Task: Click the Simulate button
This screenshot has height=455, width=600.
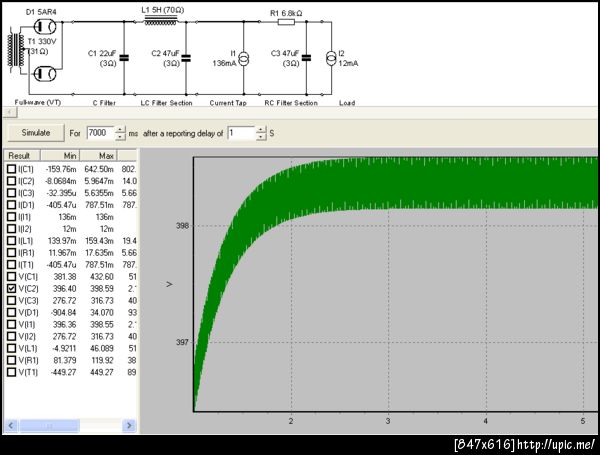Action: (x=36, y=133)
